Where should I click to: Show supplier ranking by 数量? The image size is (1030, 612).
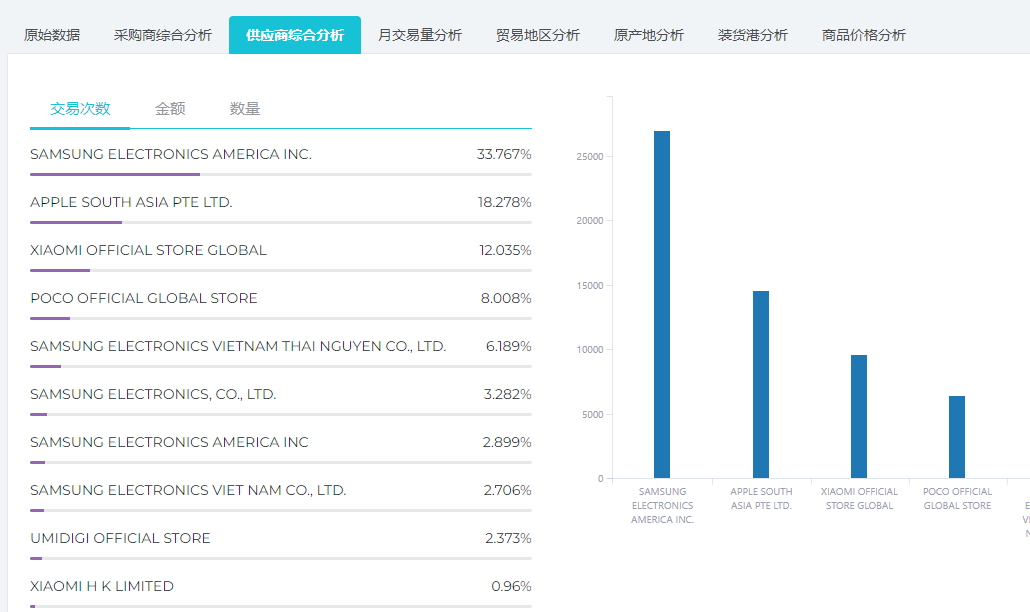pyautogui.click(x=245, y=109)
